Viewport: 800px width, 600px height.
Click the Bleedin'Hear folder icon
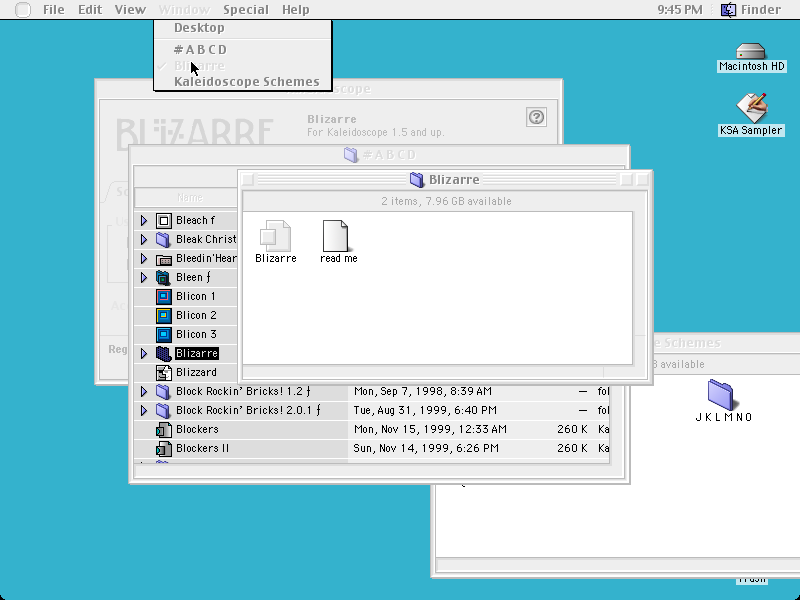pyautogui.click(x=163, y=259)
